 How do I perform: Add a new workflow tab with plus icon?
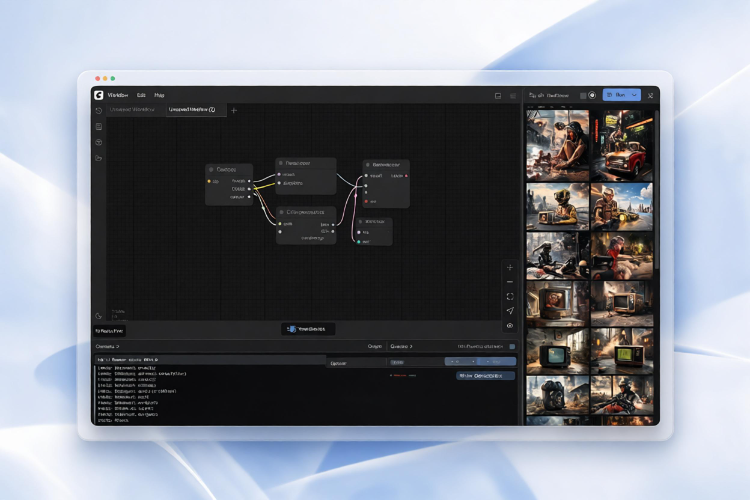(x=234, y=111)
